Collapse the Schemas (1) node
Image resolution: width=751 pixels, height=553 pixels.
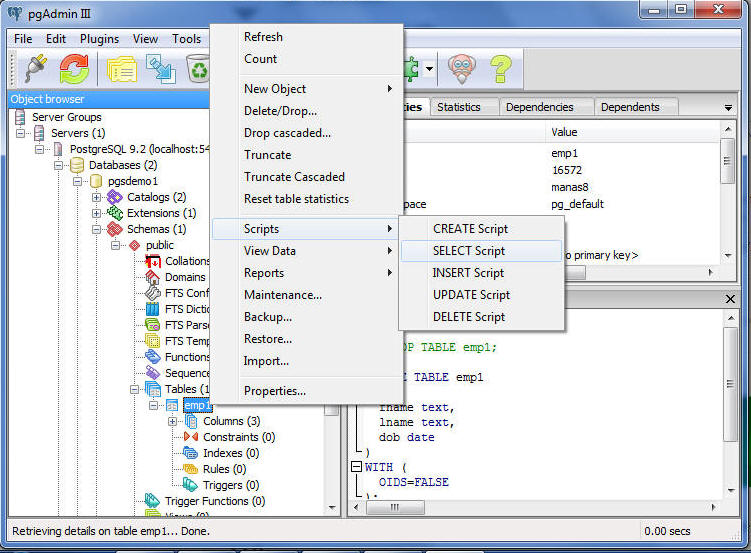[96, 229]
